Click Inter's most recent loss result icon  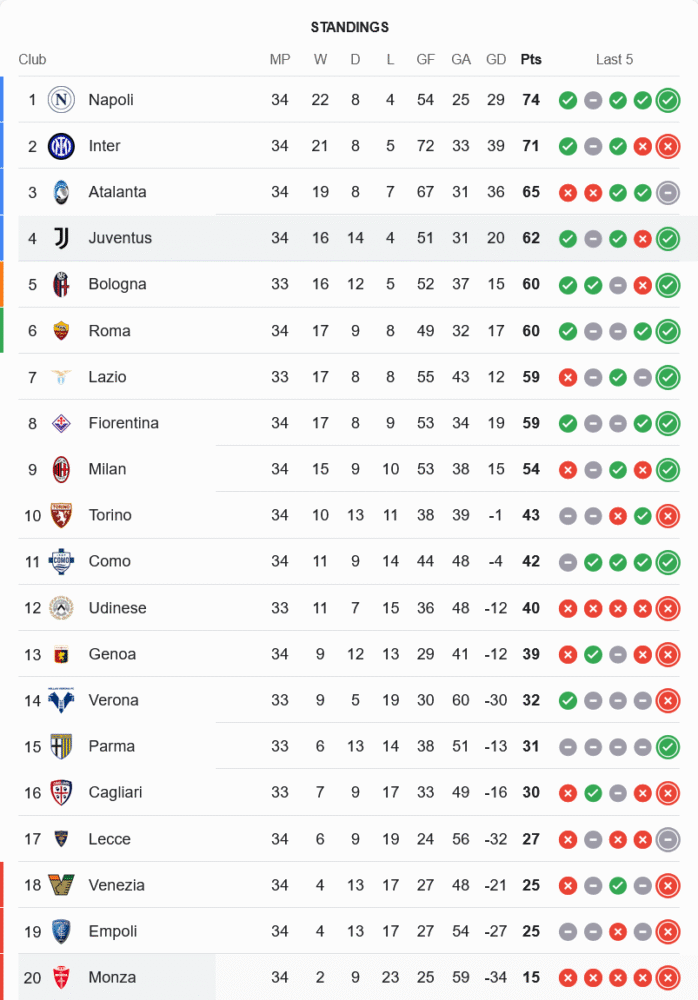click(x=668, y=146)
